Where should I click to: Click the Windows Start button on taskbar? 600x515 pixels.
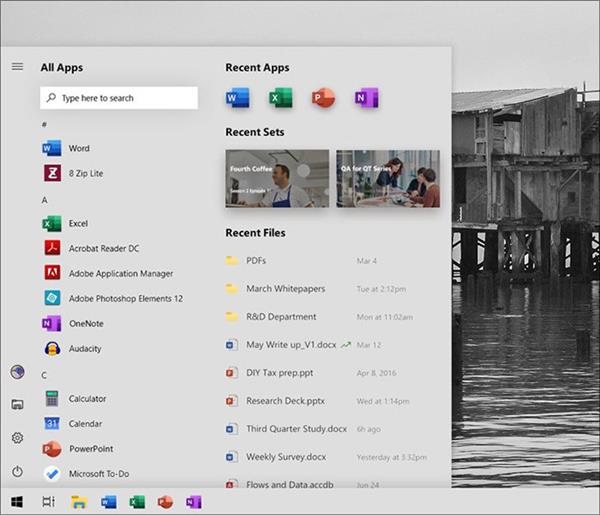[17, 501]
